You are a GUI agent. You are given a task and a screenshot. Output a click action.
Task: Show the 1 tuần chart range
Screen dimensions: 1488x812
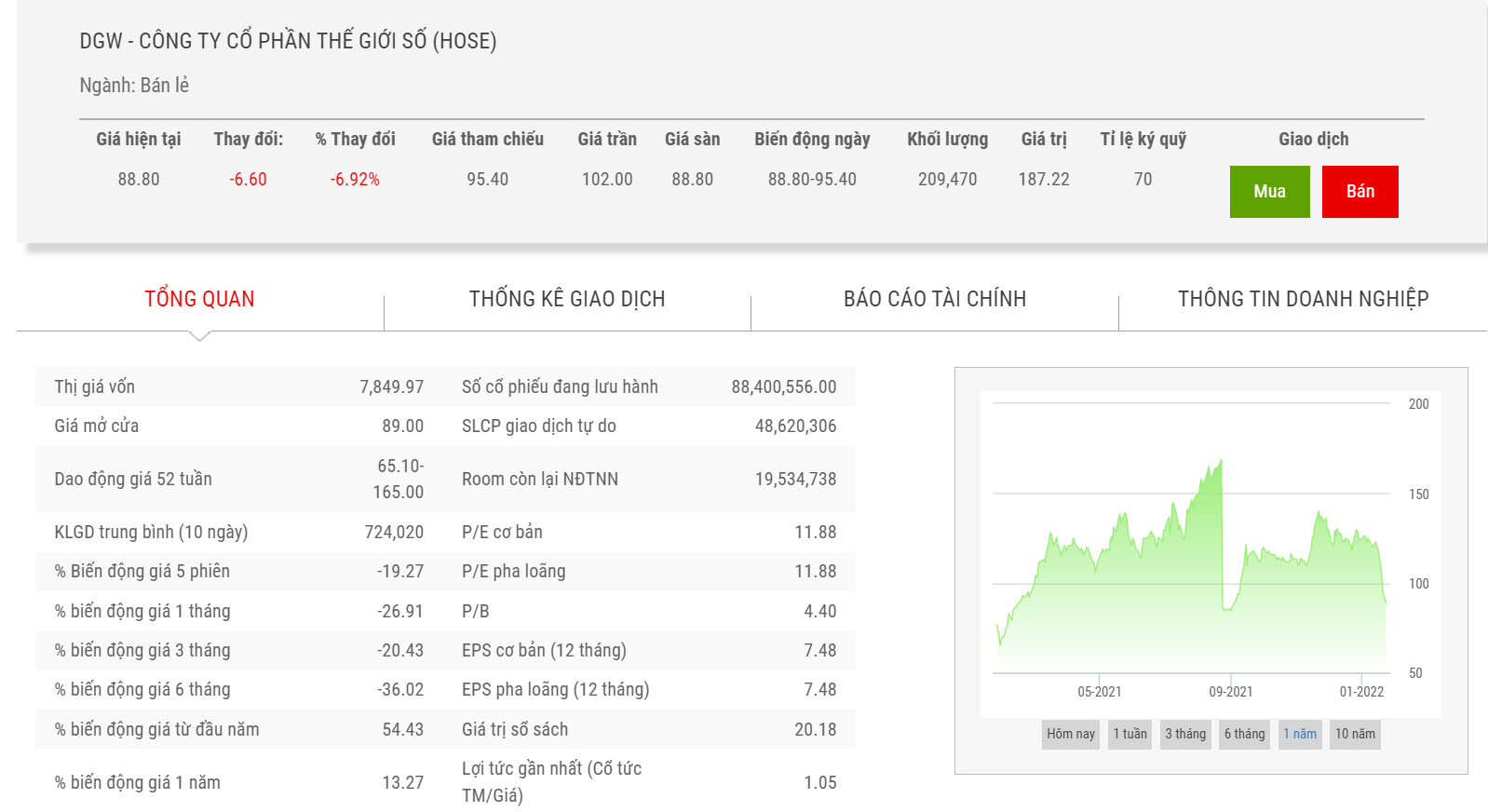1130,734
